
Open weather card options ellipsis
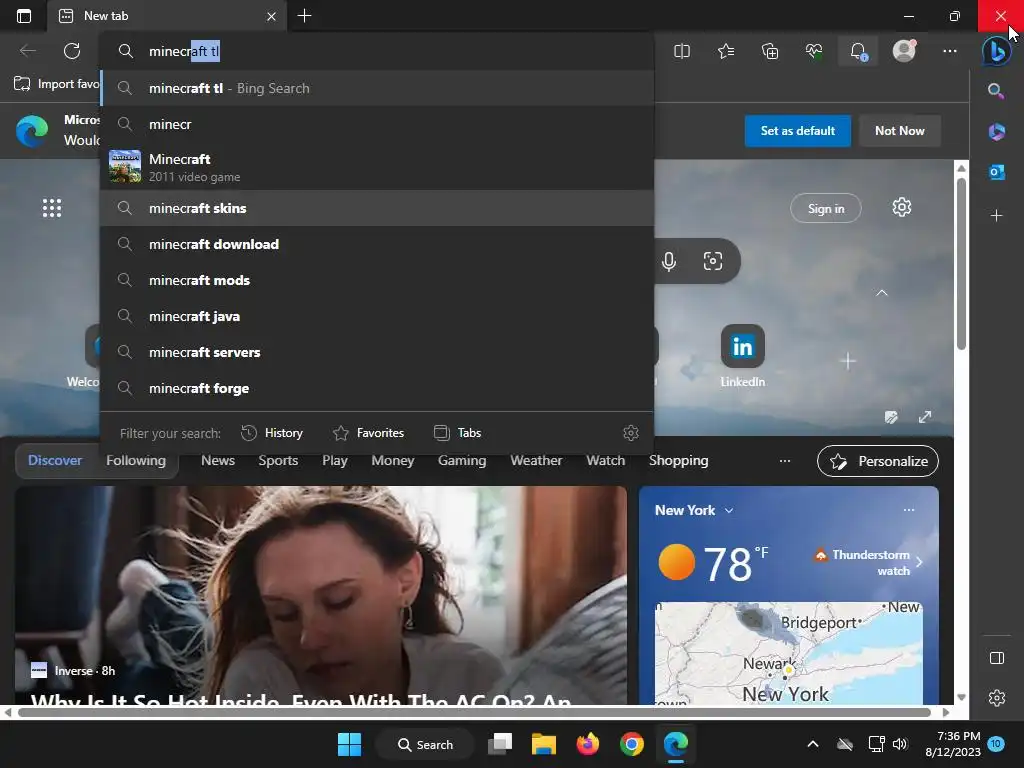pyautogui.click(x=908, y=509)
